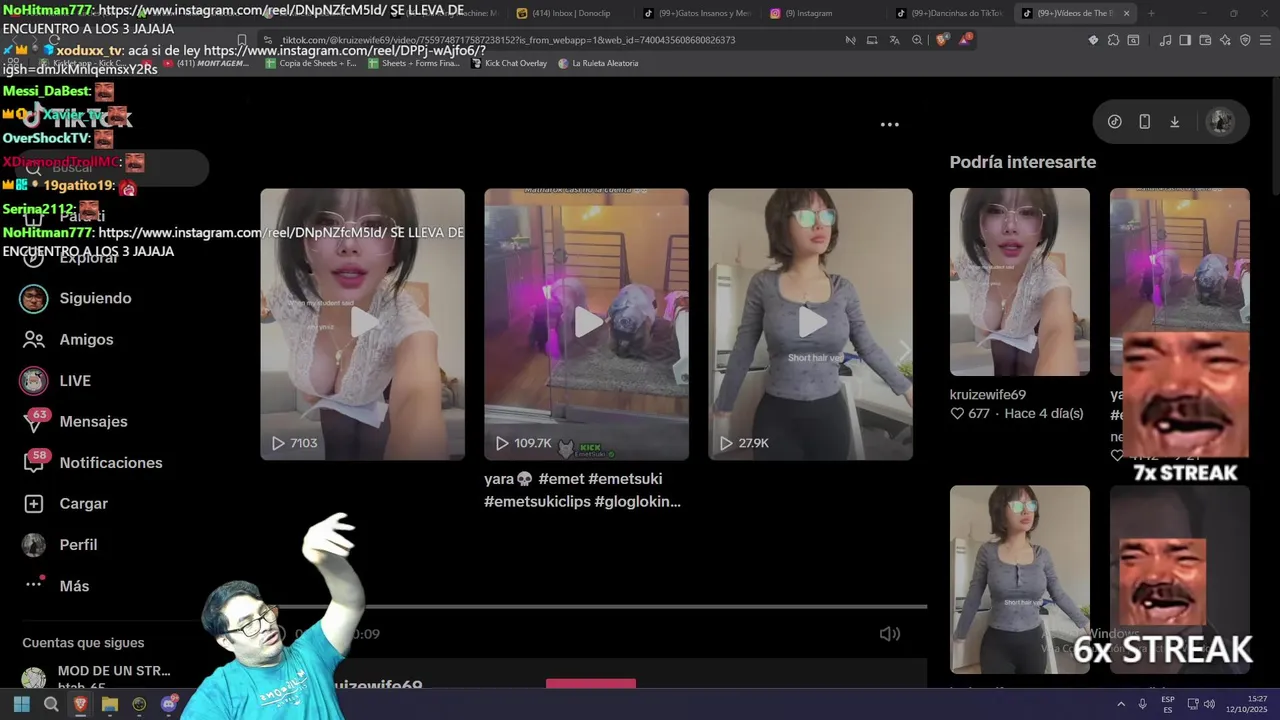
Task: Open the (411) MONTAGEM bookmark
Action: [205, 63]
